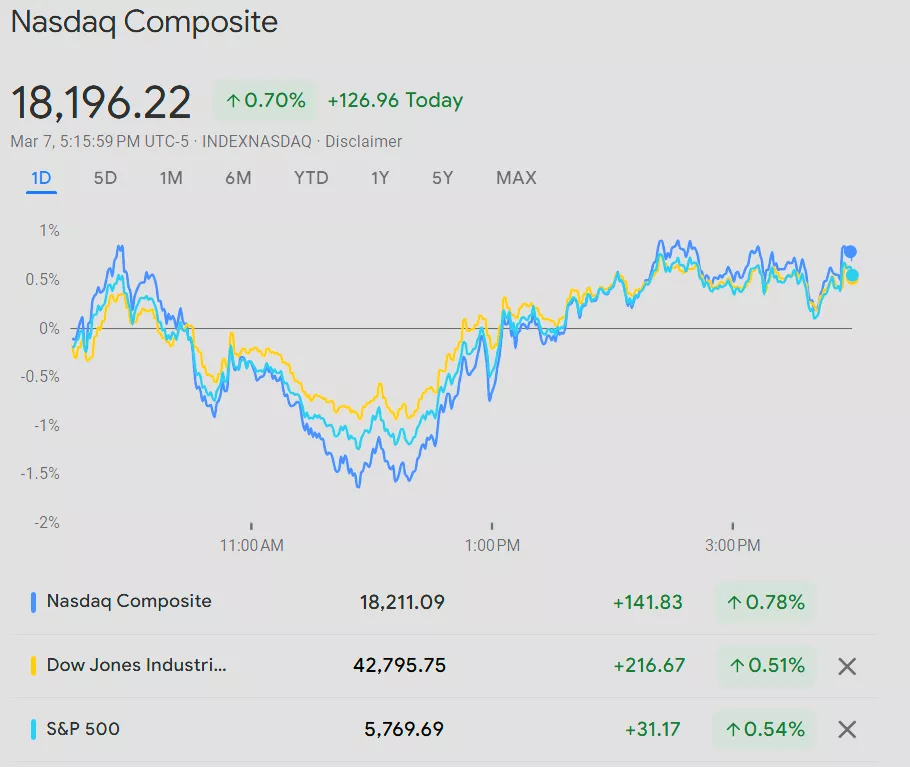Image resolution: width=910 pixels, height=767 pixels.
Task: Click the +126.96 Today text
Action: [395, 100]
